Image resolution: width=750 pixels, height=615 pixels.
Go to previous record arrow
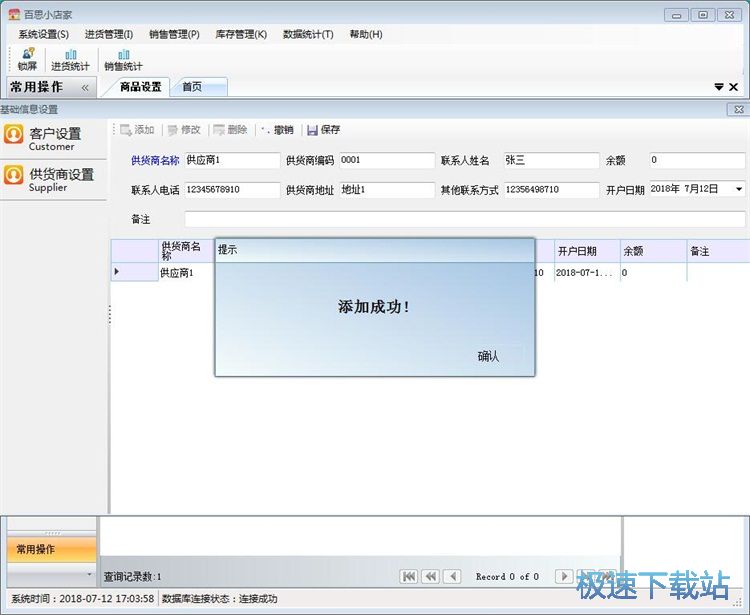452,576
